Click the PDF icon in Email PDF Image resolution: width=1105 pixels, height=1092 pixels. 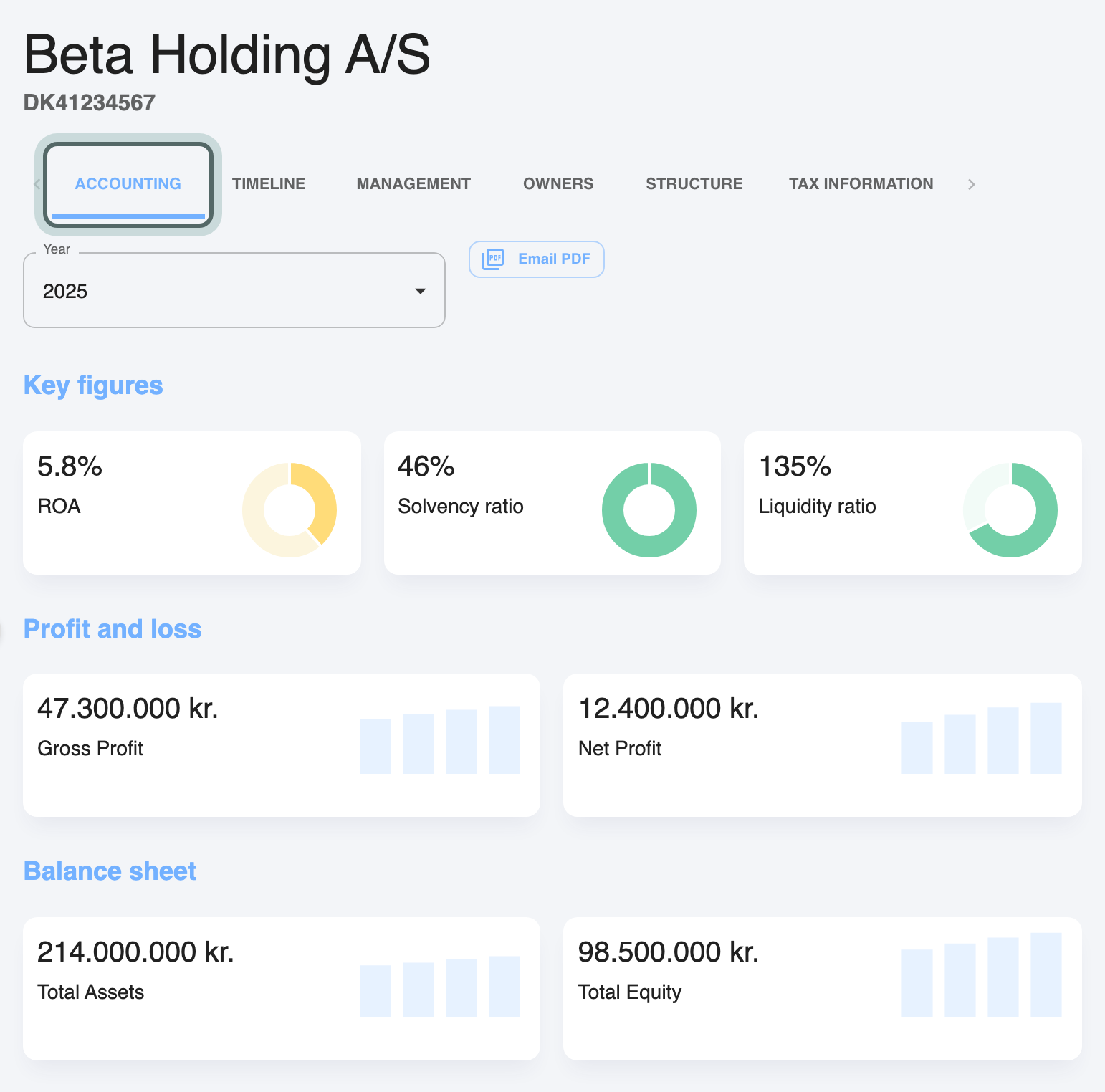tap(493, 259)
